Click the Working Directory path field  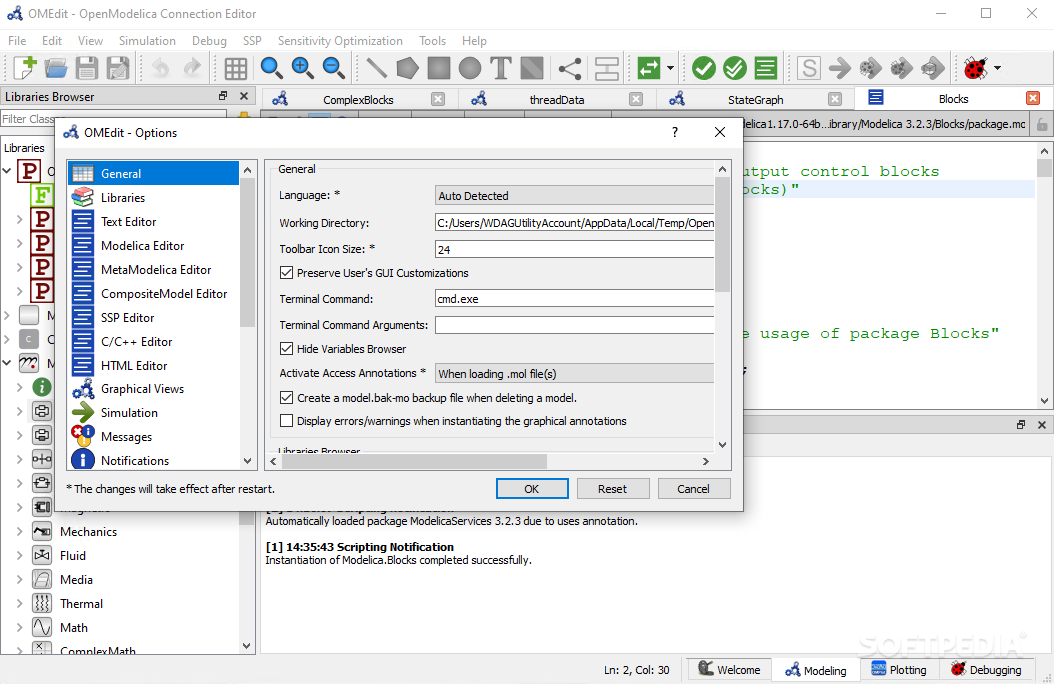(574, 223)
